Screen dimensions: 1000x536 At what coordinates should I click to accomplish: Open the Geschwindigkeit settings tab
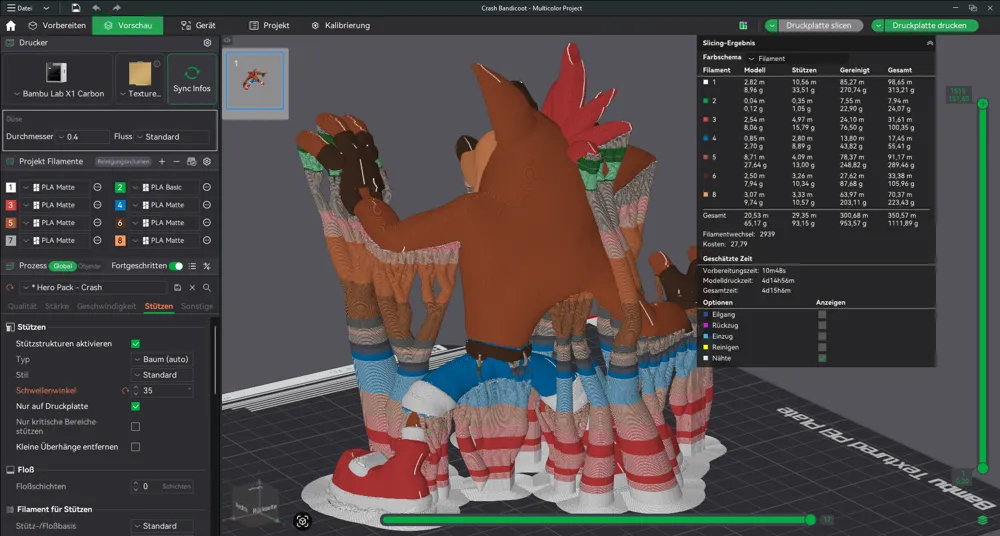[x=107, y=306]
